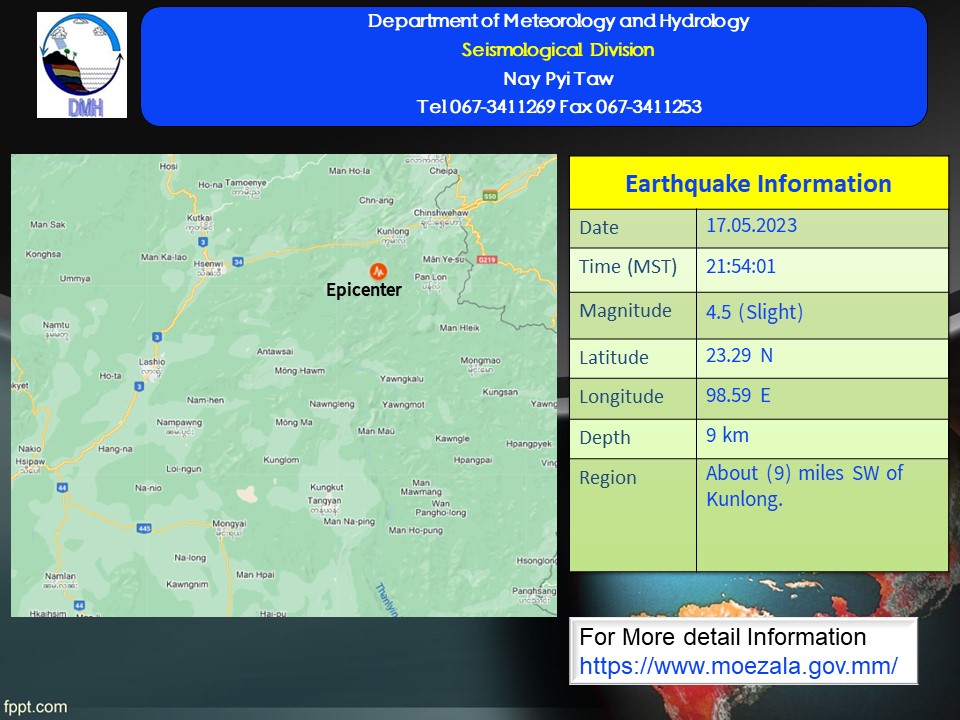The width and height of the screenshot is (960, 720).
Task: Select 'Seismological Division' heading text
Action: click(x=558, y=50)
